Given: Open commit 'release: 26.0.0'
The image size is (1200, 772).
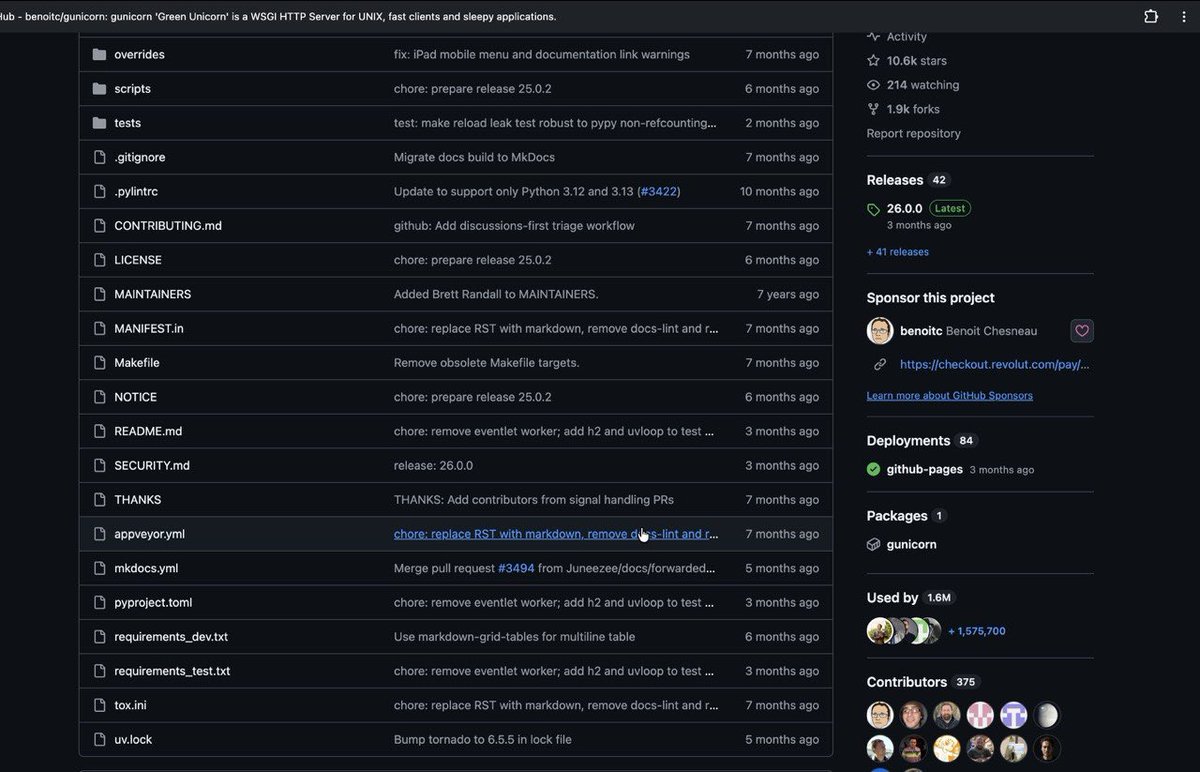Looking at the screenshot, I should coord(433,465).
